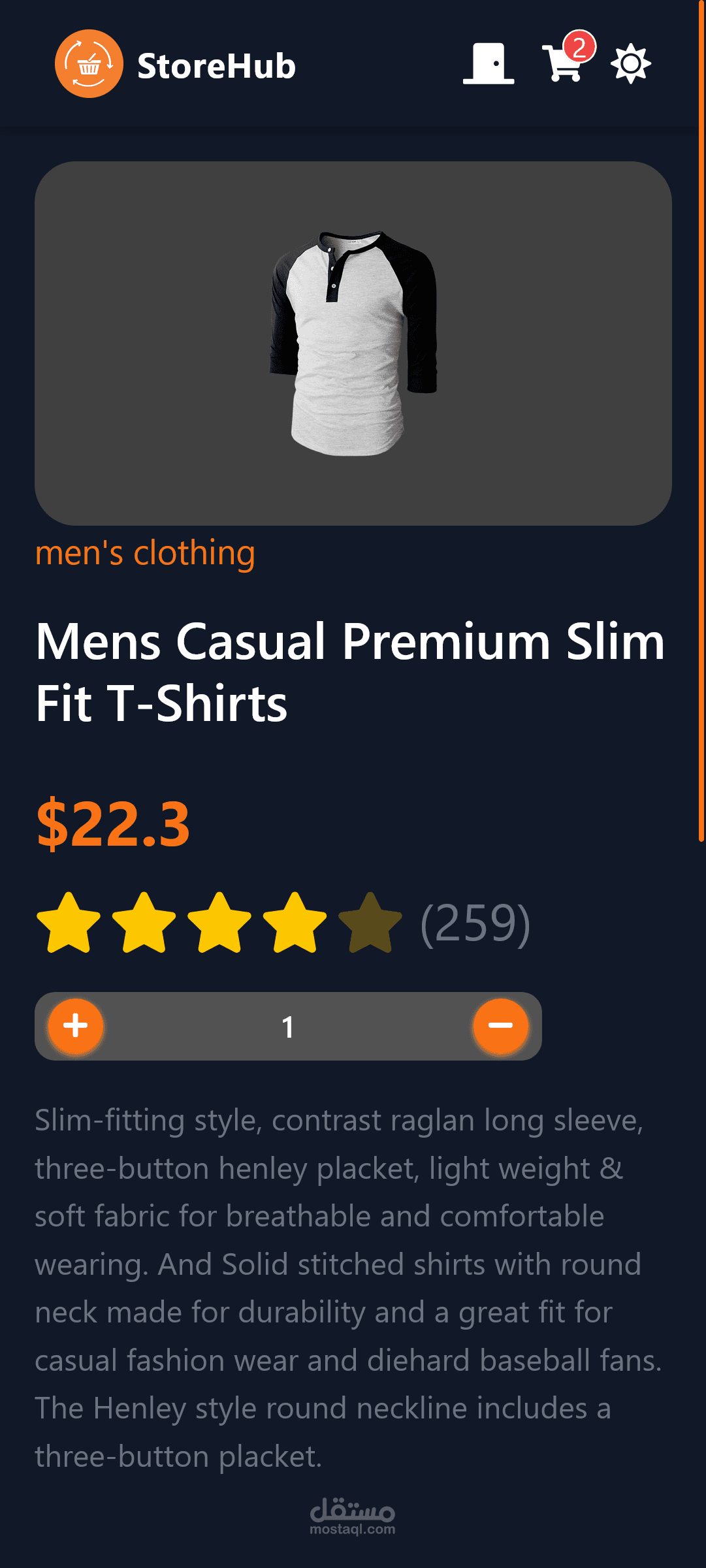Click the first yellow rating star
706x1568 pixels.
point(69,923)
